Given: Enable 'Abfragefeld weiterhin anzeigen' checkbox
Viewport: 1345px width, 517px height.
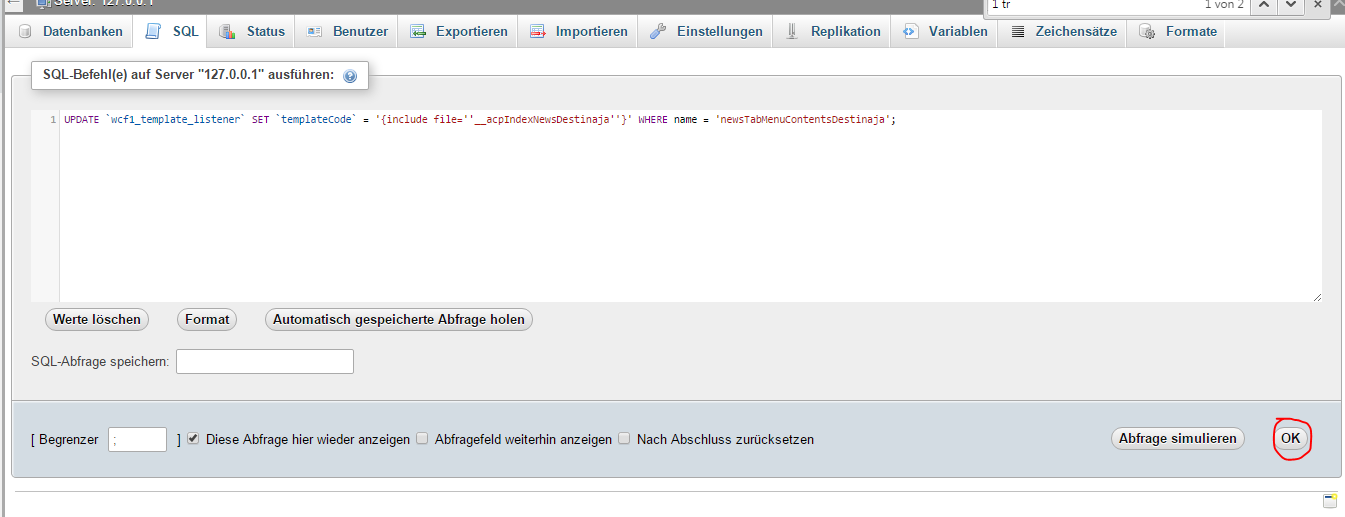Looking at the screenshot, I should 422,439.
